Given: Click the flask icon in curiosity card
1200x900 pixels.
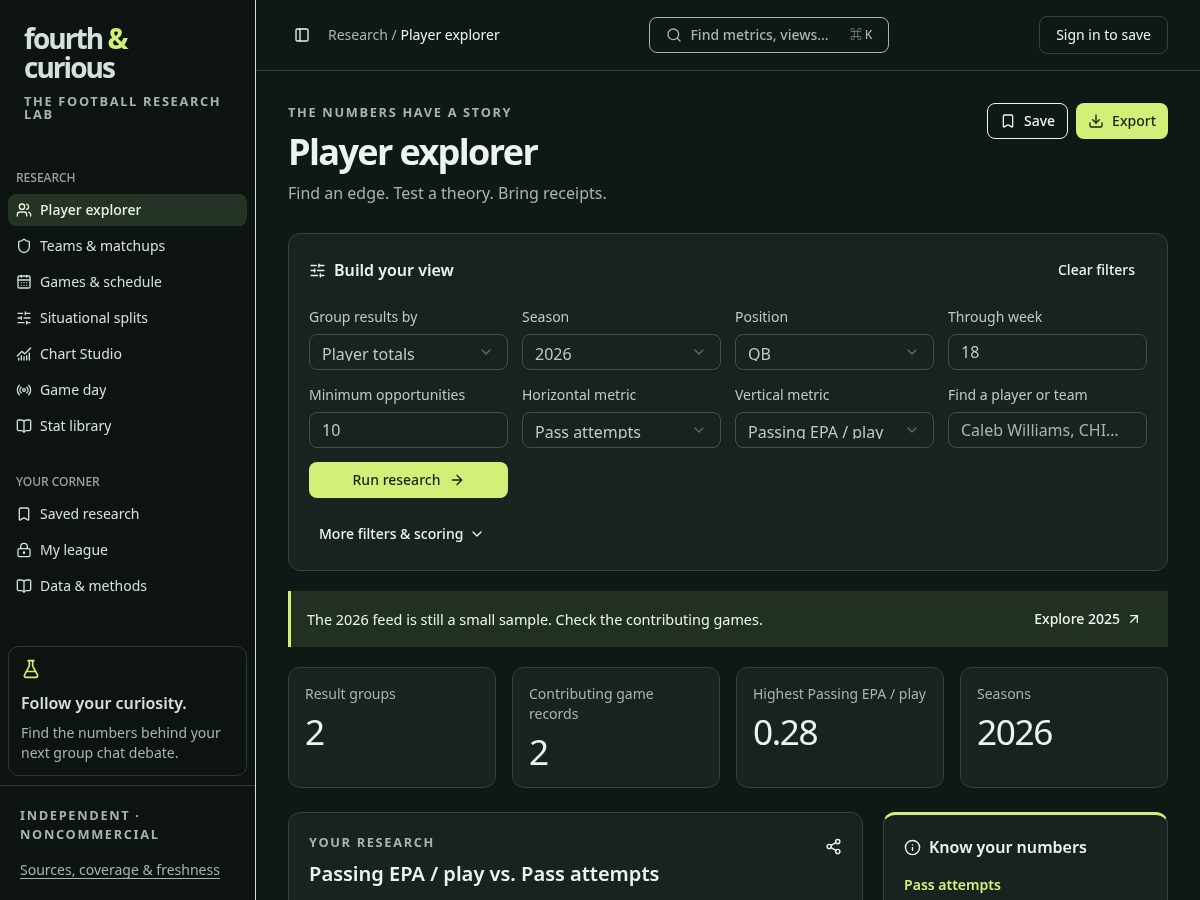Looking at the screenshot, I should pyautogui.click(x=31, y=670).
